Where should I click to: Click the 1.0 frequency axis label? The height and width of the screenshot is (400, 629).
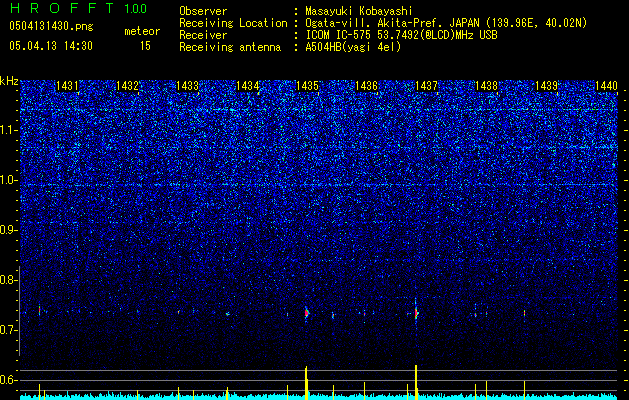click(7, 180)
